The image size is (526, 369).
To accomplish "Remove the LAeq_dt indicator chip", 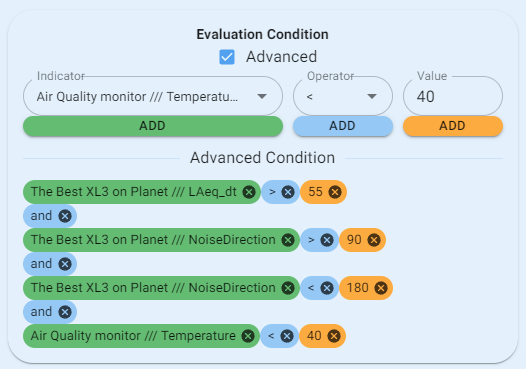I will coord(249,192).
